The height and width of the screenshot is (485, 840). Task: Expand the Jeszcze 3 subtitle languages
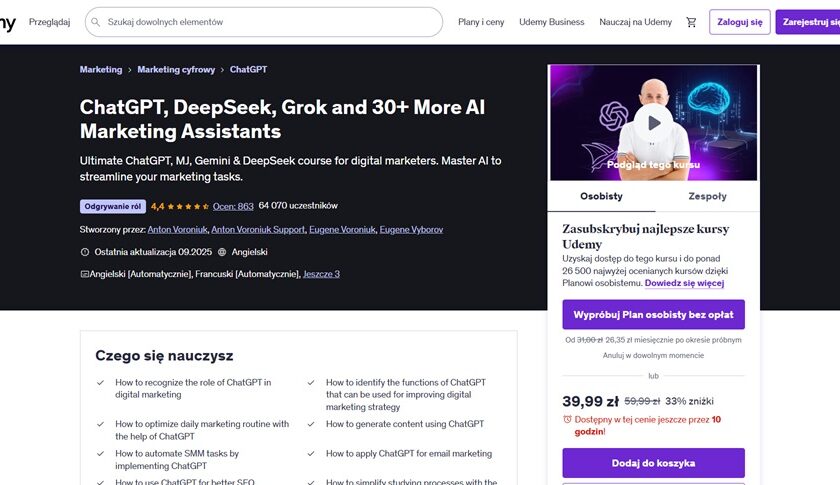(x=321, y=274)
